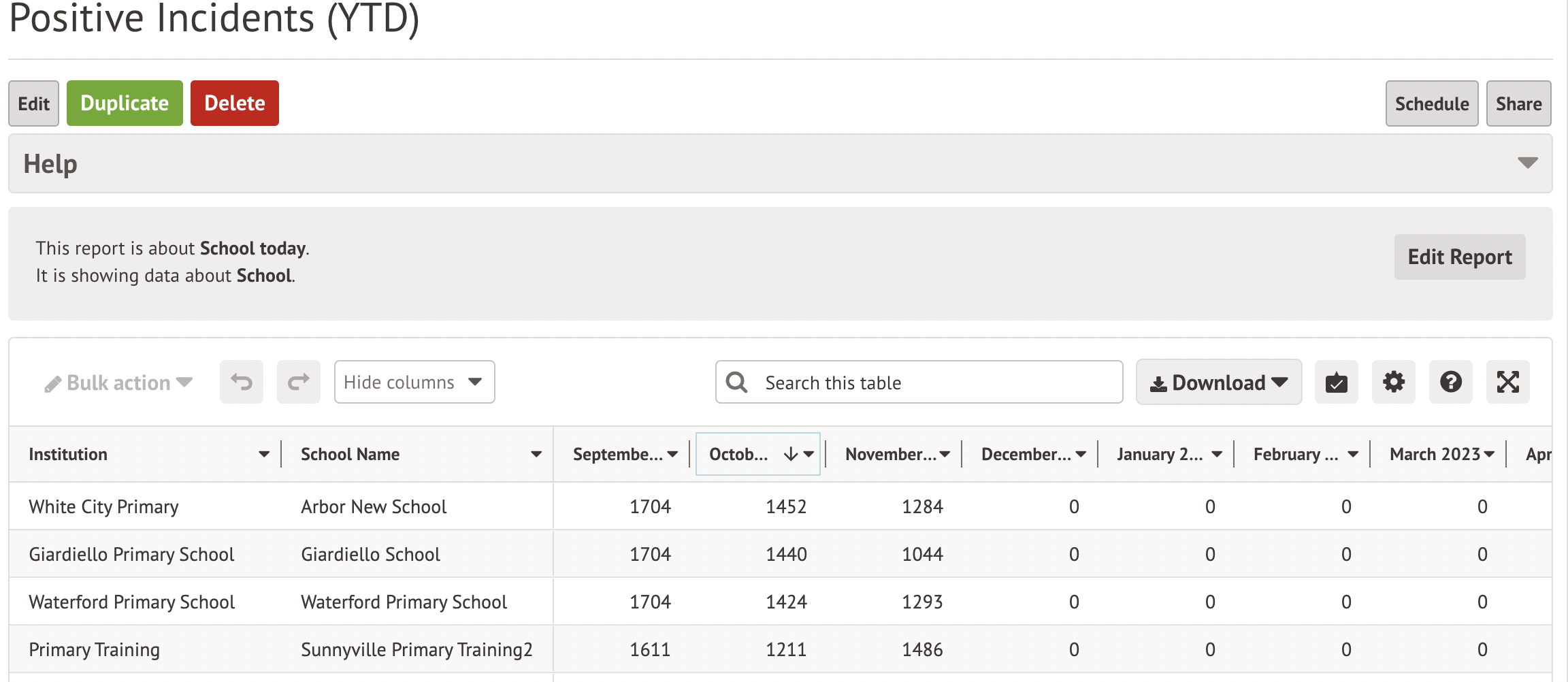Open School Name column menu arrow
The image size is (1568, 682).
coord(536,454)
